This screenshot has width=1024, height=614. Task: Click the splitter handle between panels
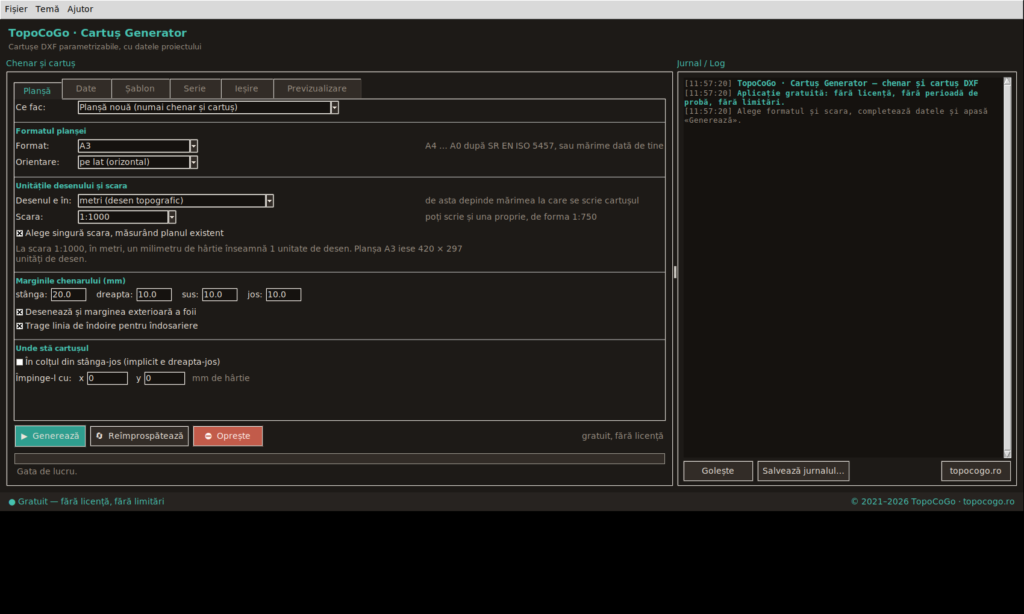click(675, 272)
